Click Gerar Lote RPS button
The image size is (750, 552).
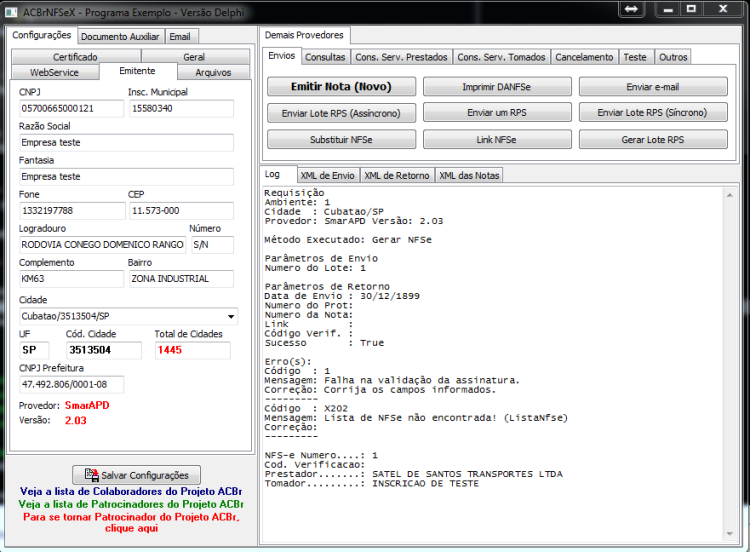tap(653, 139)
